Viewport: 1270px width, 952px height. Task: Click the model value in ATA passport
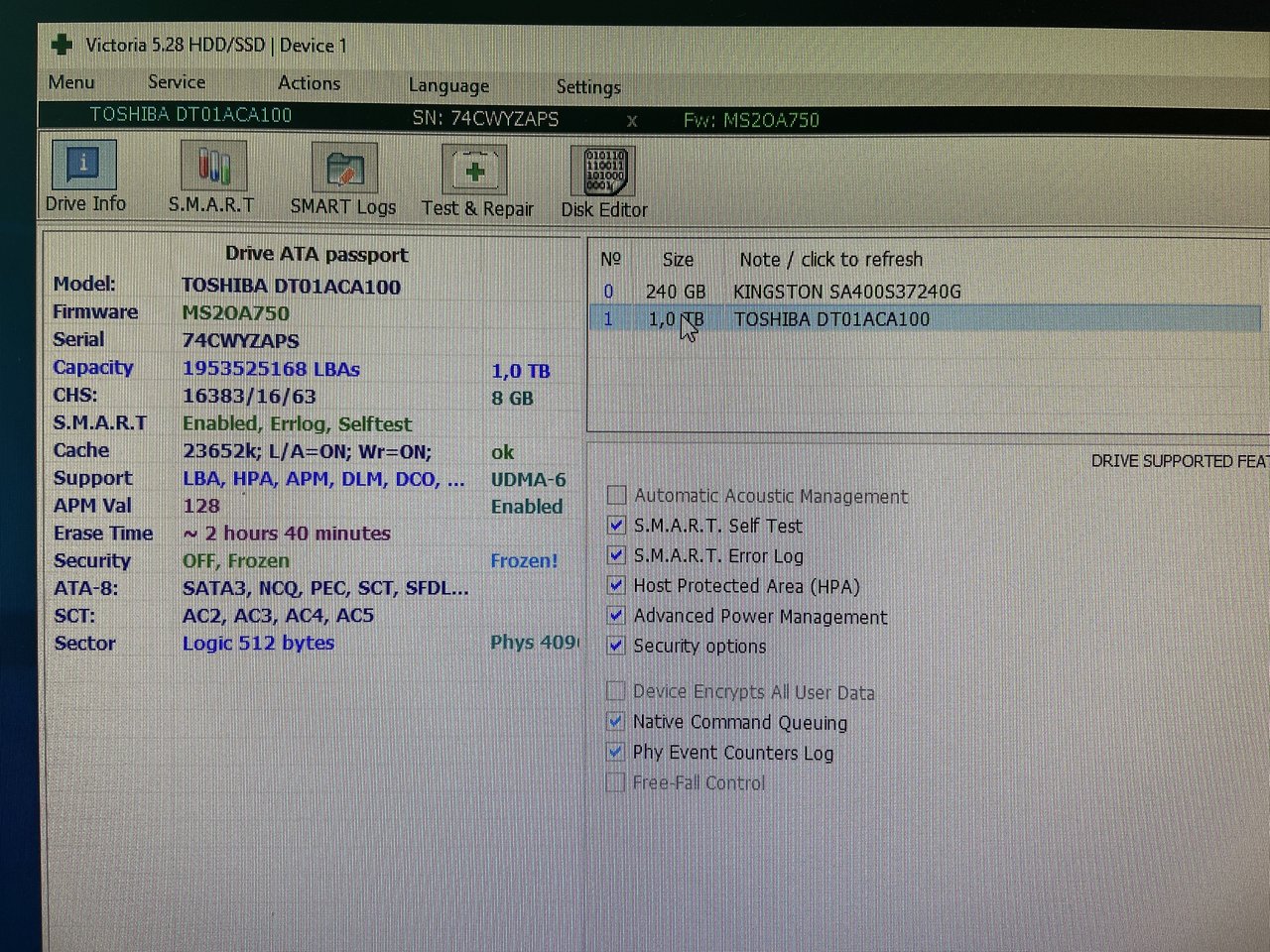[291, 287]
